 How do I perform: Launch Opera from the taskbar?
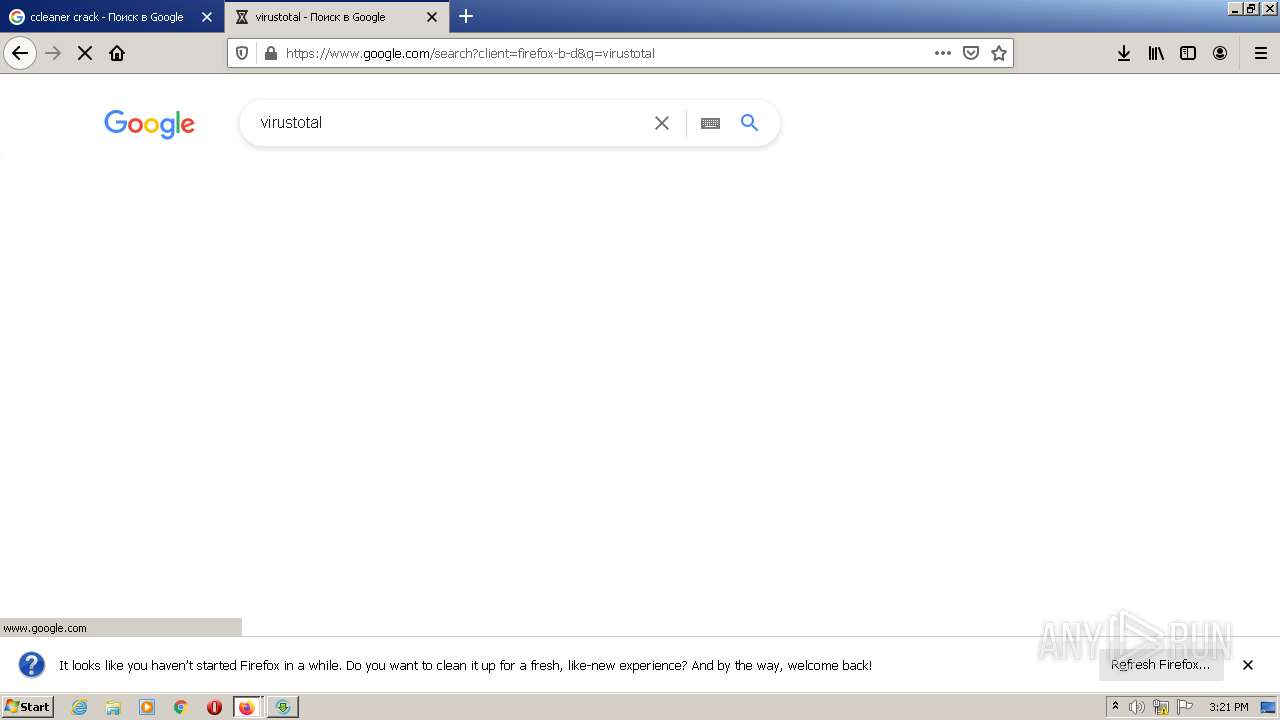pyautogui.click(x=214, y=707)
